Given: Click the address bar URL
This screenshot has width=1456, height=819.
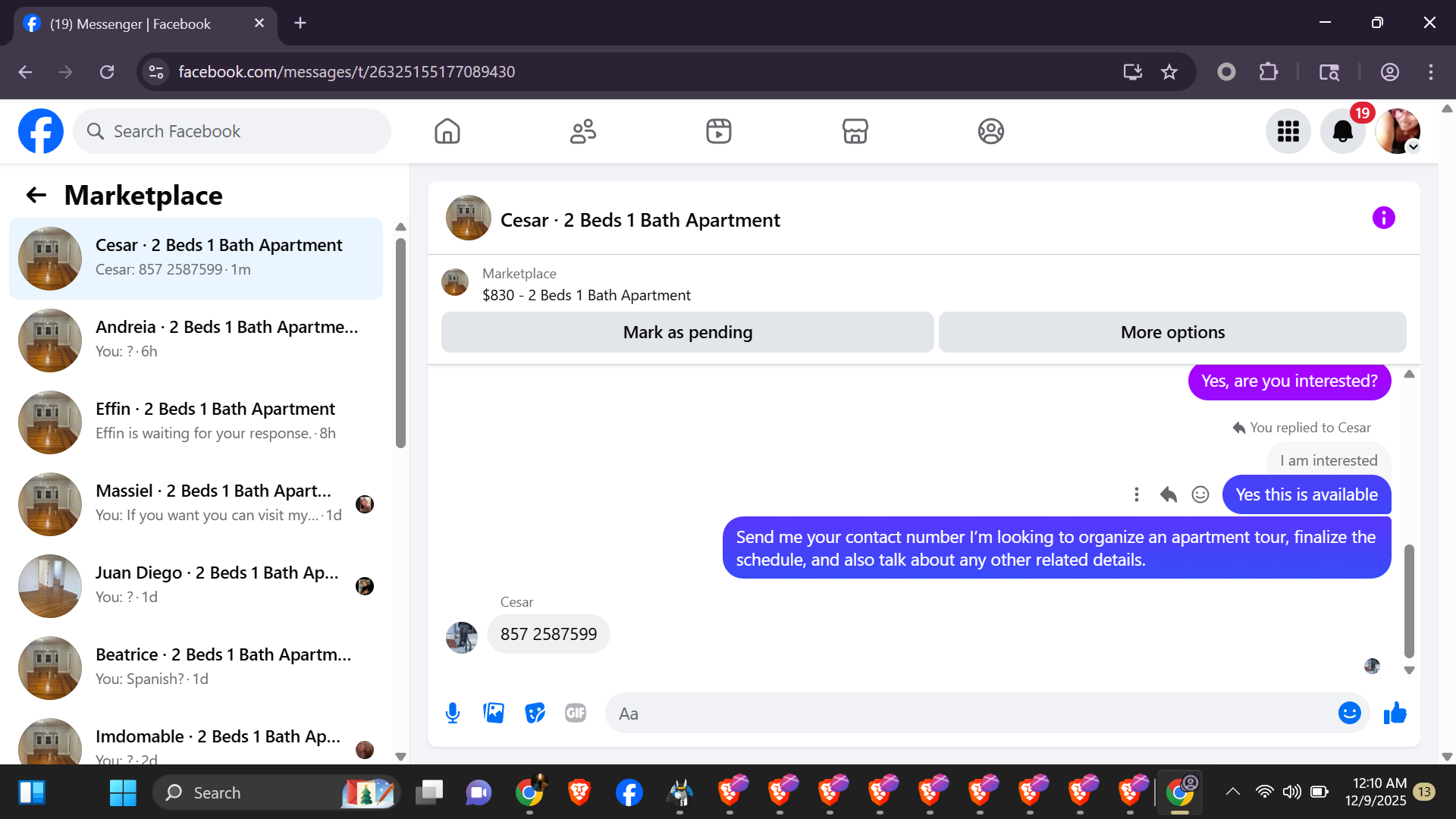Looking at the screenshot, I should click(347, 72).
